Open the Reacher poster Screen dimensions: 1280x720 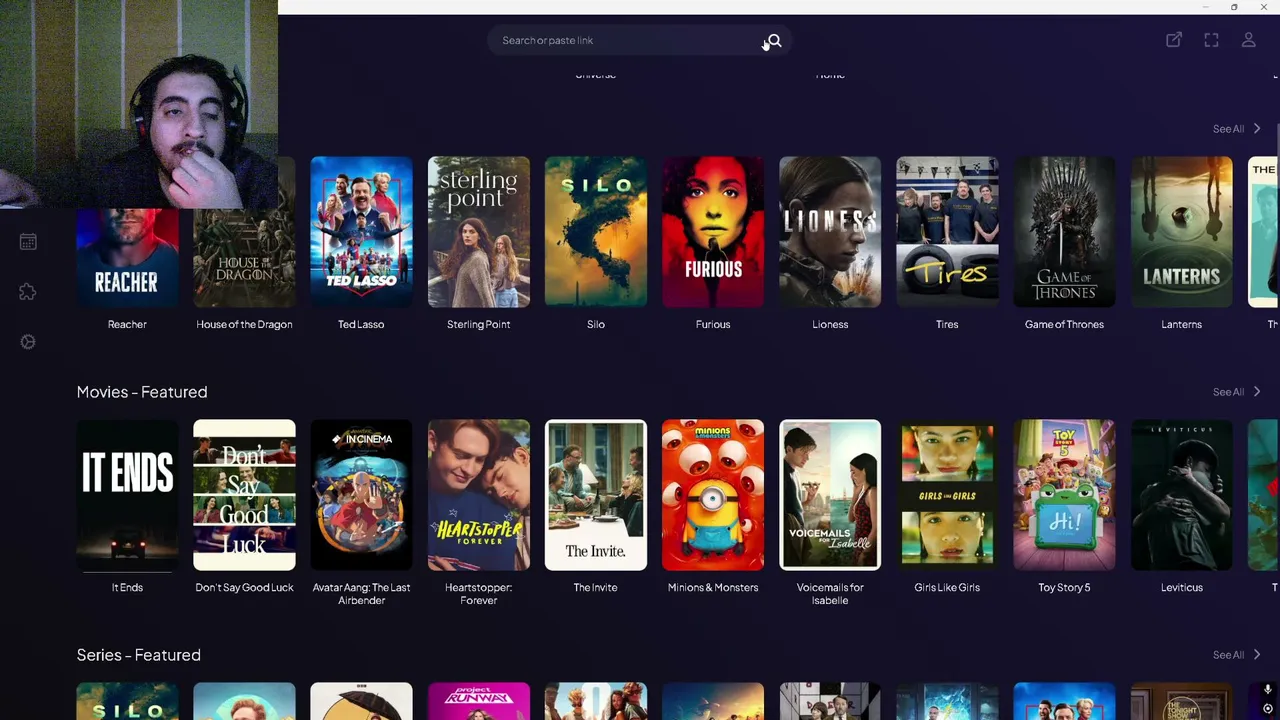click(x=127, y=257)
